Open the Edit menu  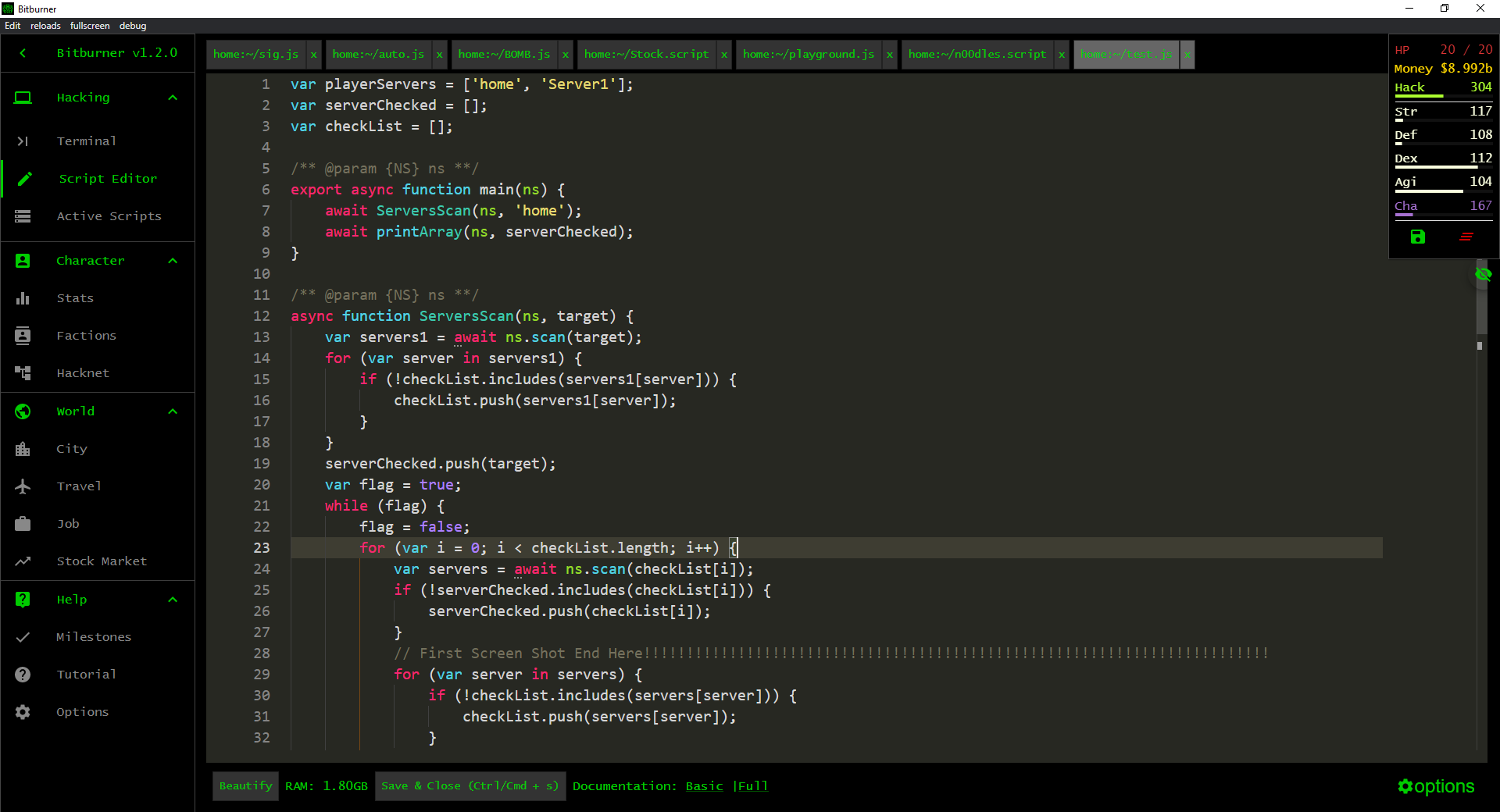coord(12,26)
